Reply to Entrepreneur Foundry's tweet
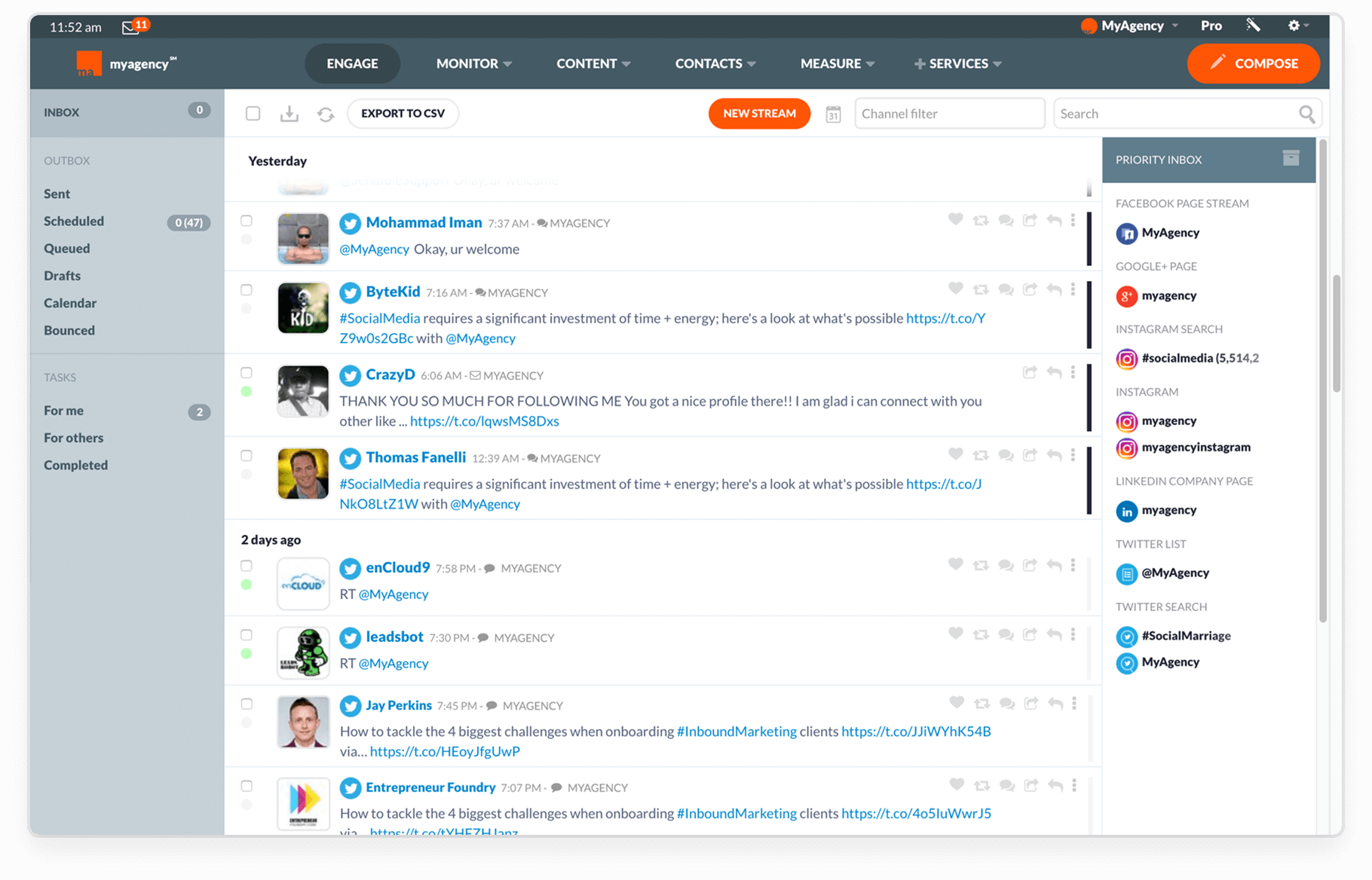 coord(1055,785)
